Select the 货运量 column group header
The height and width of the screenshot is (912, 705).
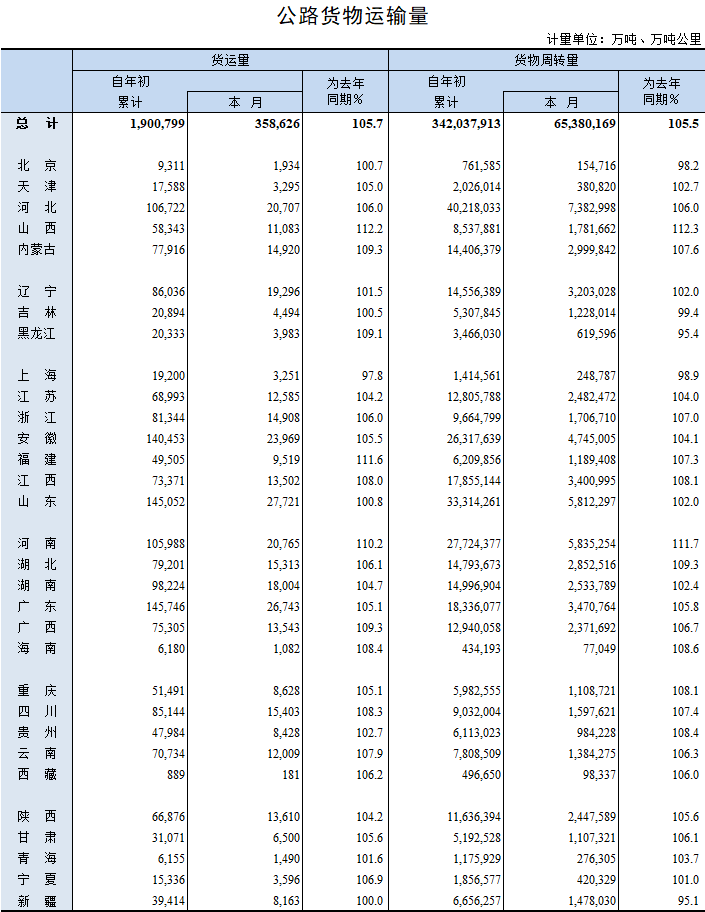(230, 60)
